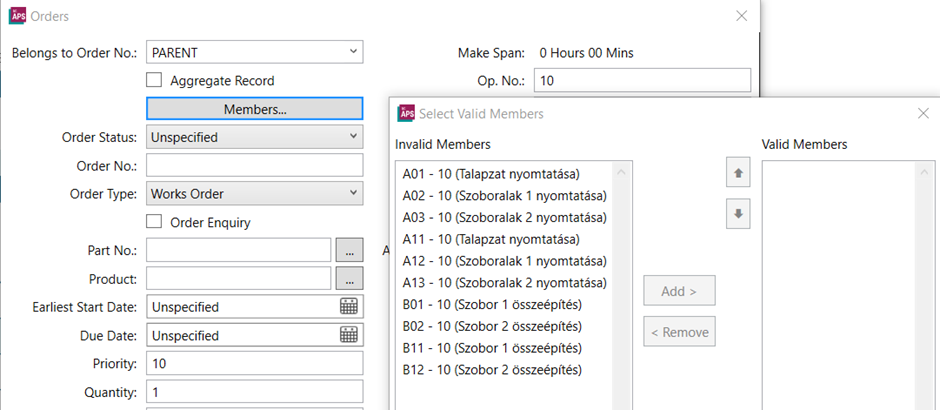940x410 pixels.
Task: Close the Select Valid Members dialog
Action: click(x=923, y=113)
